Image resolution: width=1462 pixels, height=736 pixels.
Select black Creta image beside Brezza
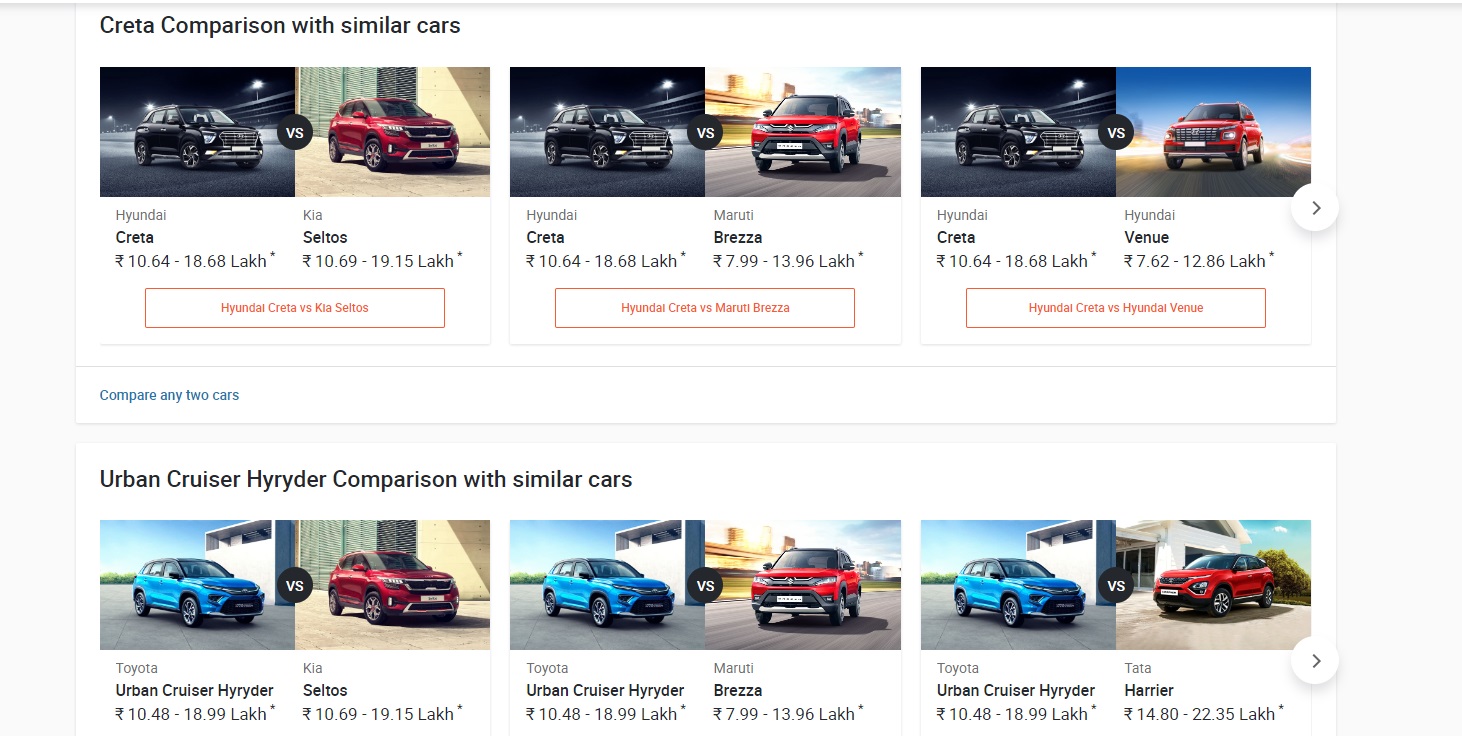608,132
